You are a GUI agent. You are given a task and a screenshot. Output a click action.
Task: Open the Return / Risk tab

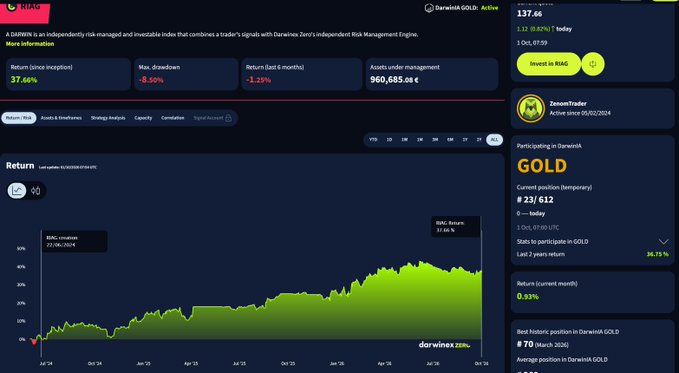click(19, 118)
